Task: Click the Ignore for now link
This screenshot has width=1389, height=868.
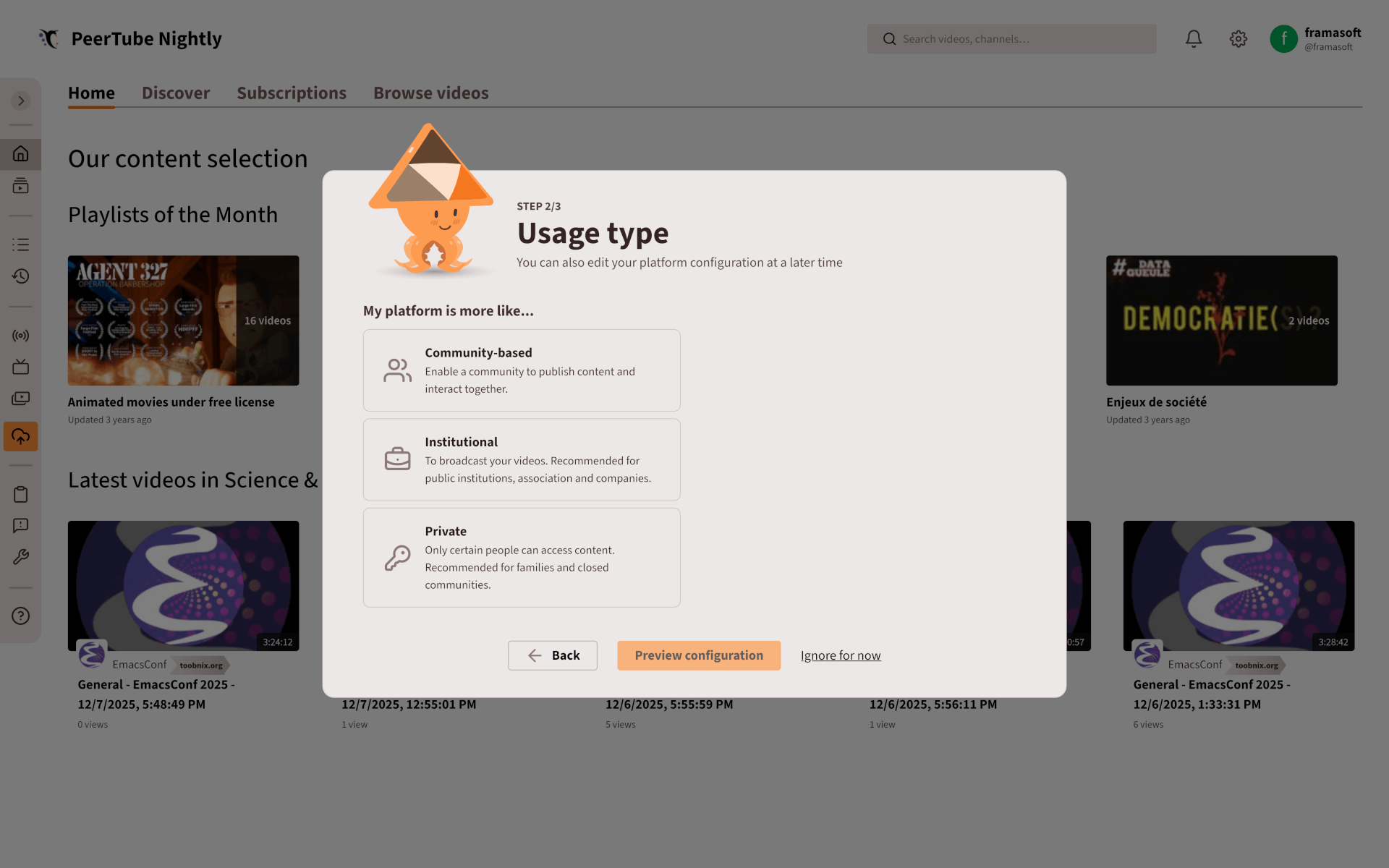Action: click(x=841, y=655)
